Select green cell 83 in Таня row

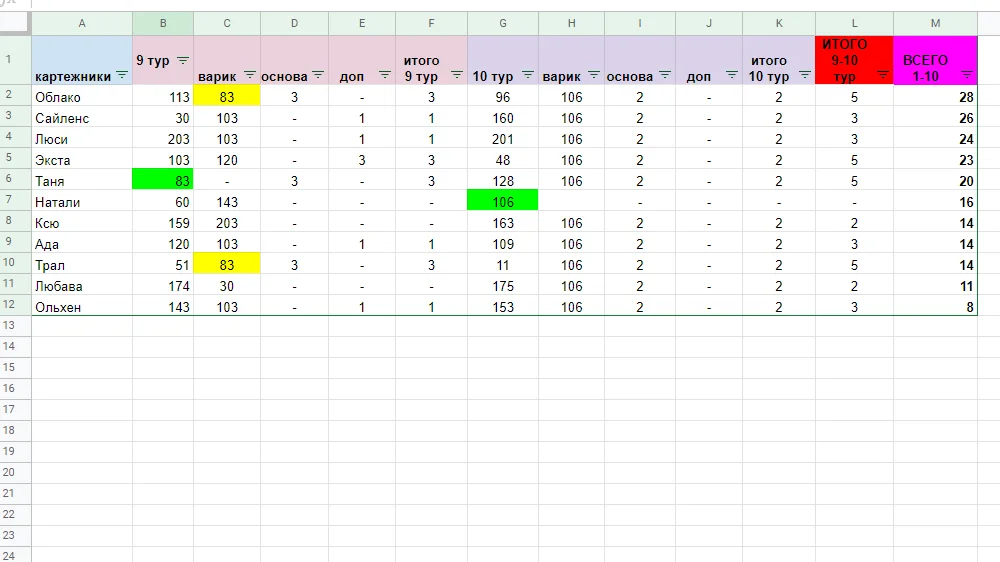[x=163, y=181]
